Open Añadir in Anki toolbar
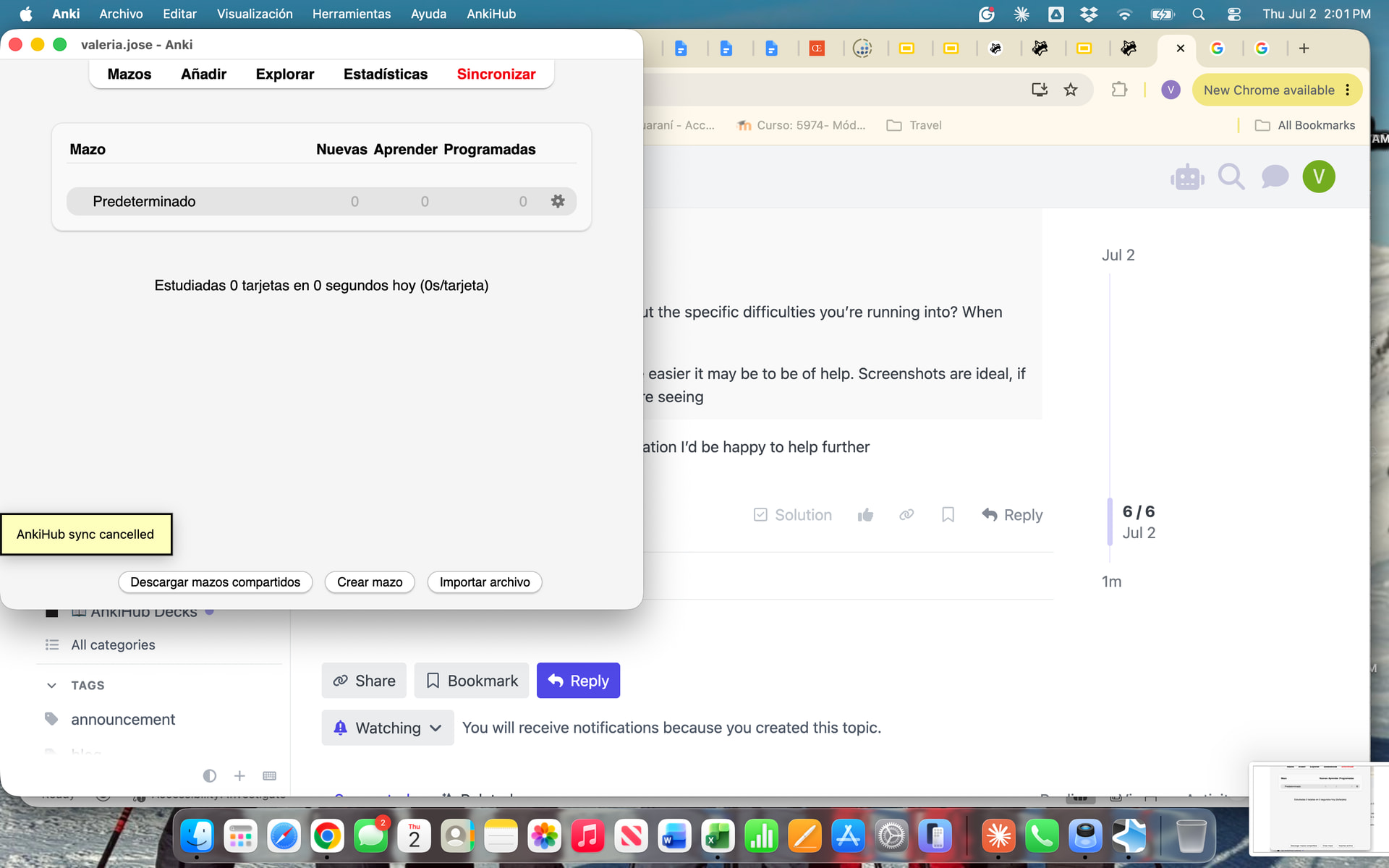1389x868 pixels. point(203,74)
